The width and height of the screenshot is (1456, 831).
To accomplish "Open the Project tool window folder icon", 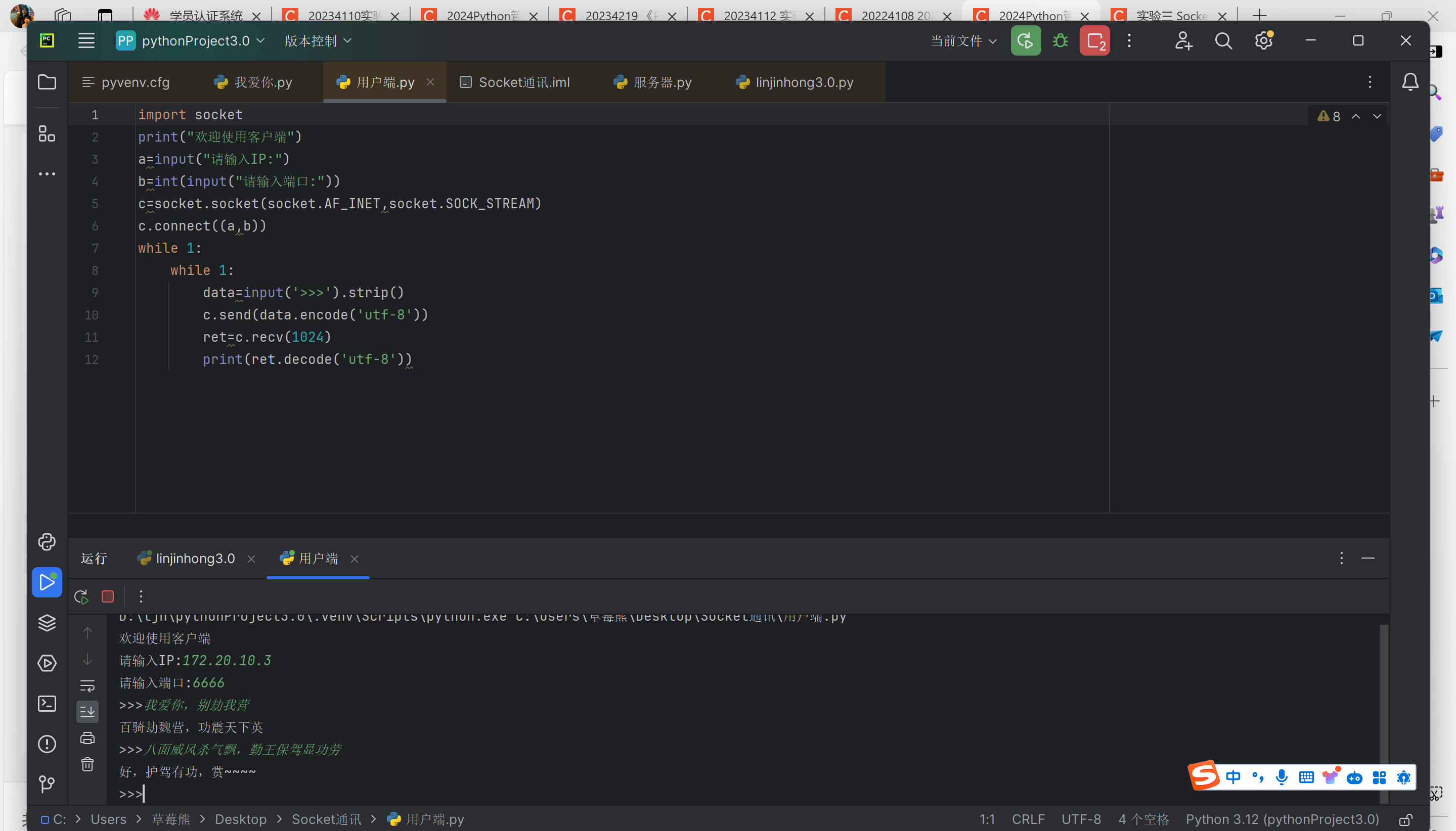I will [47, 82].
